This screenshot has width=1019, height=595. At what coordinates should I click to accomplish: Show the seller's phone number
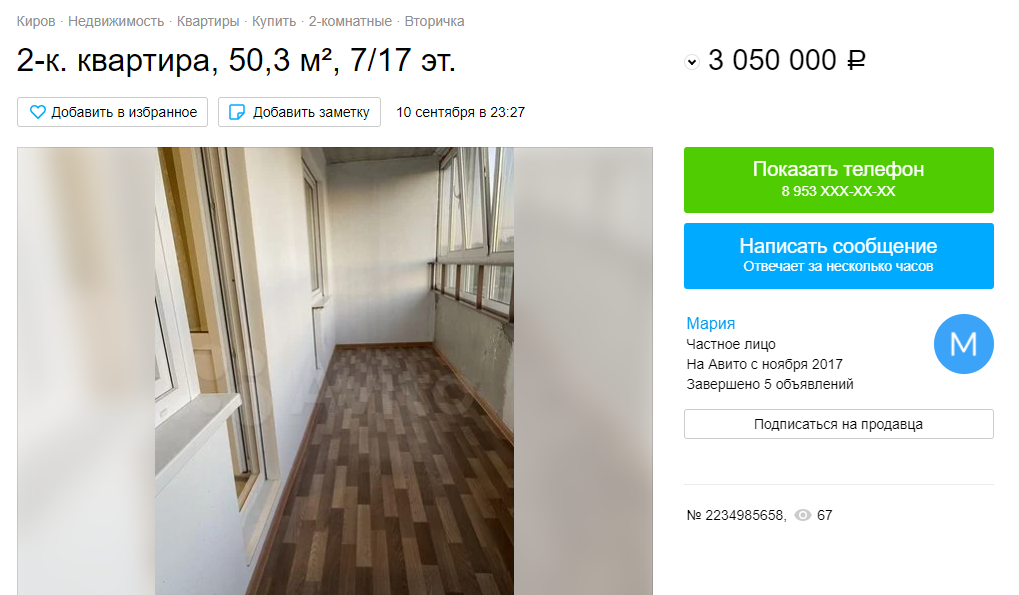click(x=838, y=180)
